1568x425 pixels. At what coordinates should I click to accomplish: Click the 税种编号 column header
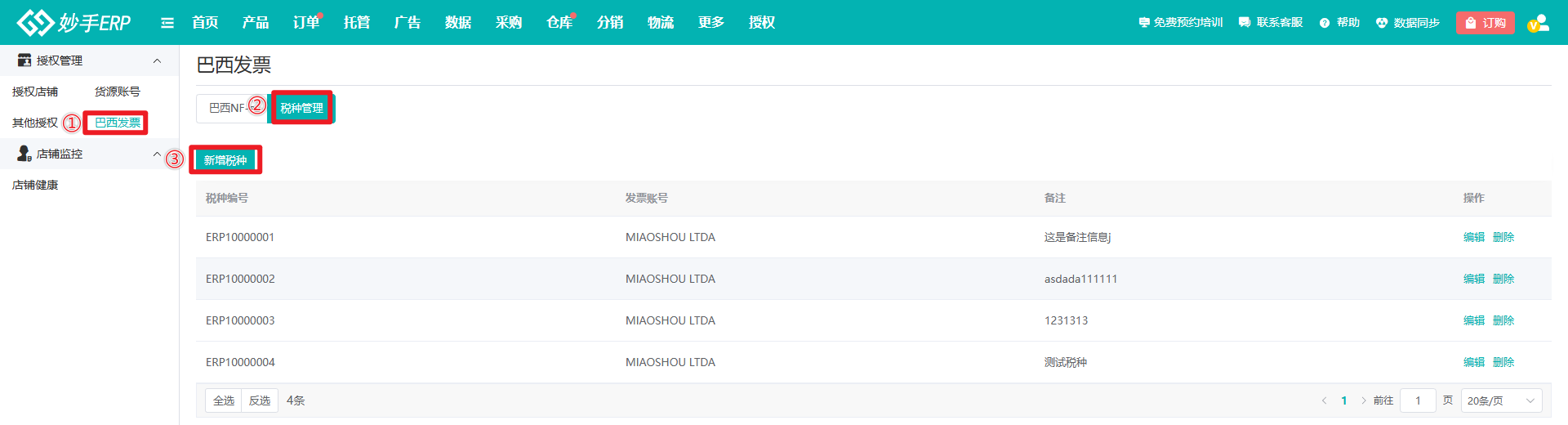coord(227,198)
